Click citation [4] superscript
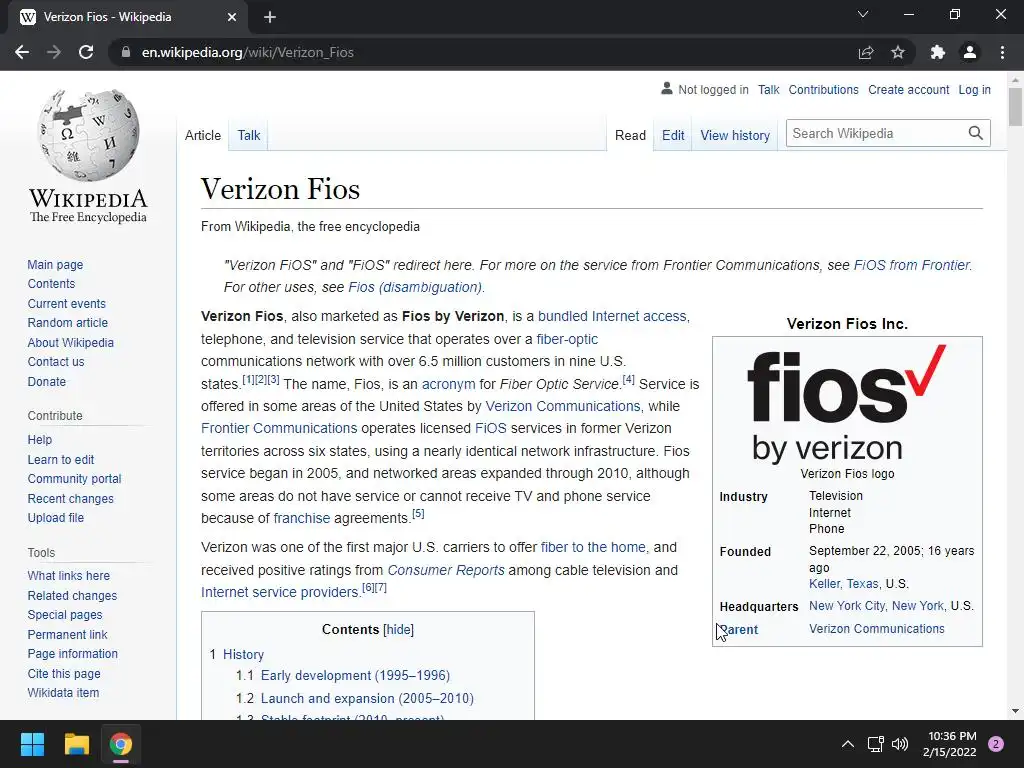Image resolution: width=1024 pixels, height=768 pixels. (x=628, y=379)
